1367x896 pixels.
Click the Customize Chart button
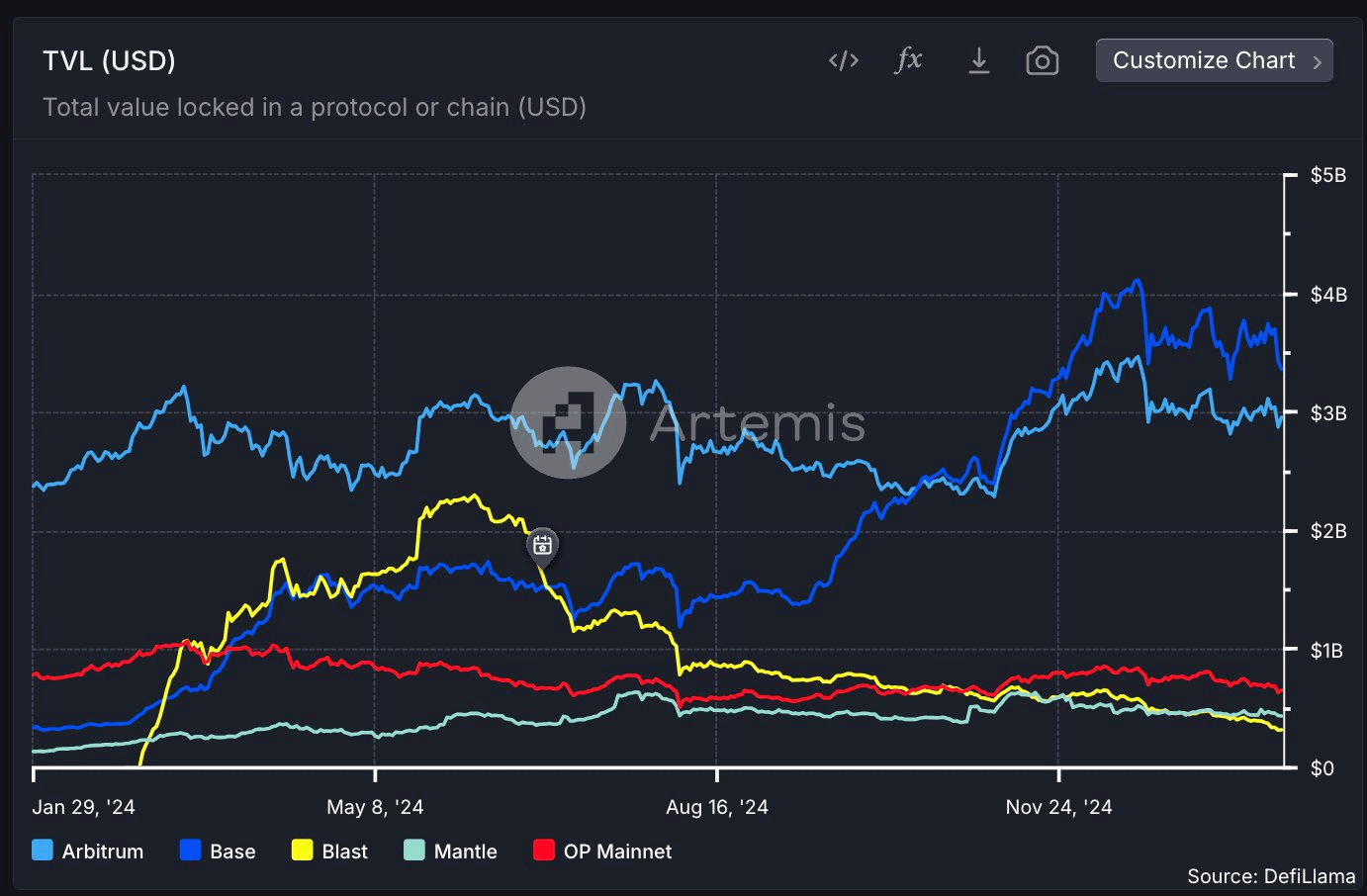tap(1215, 60)
